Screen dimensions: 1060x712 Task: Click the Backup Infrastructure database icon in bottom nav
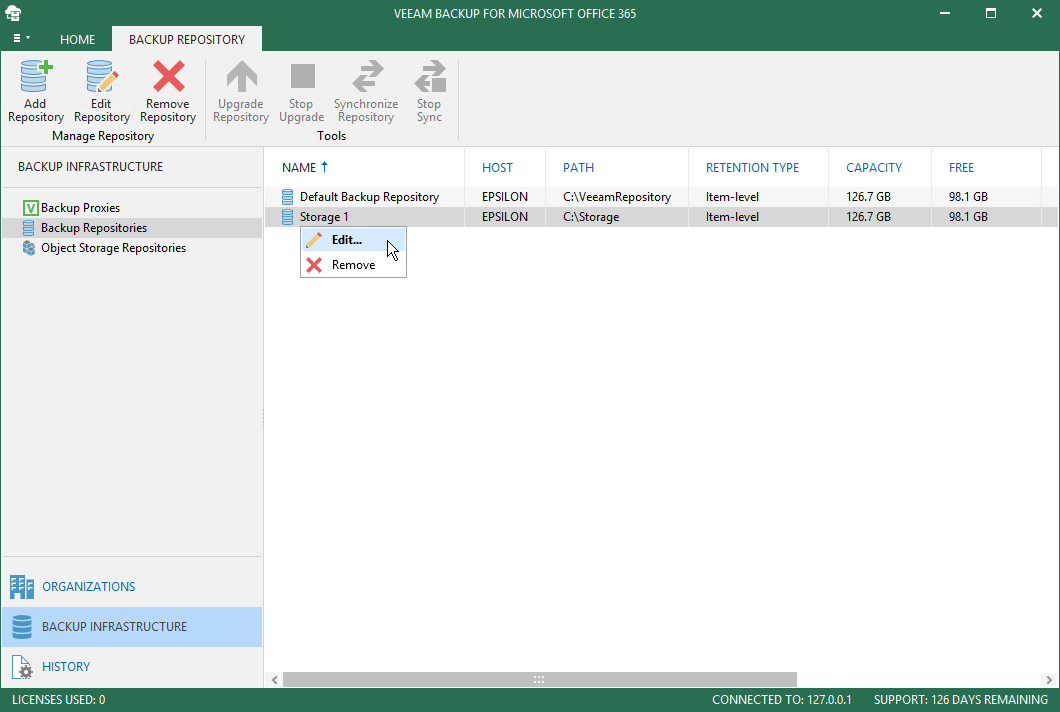tap(22, 627)
